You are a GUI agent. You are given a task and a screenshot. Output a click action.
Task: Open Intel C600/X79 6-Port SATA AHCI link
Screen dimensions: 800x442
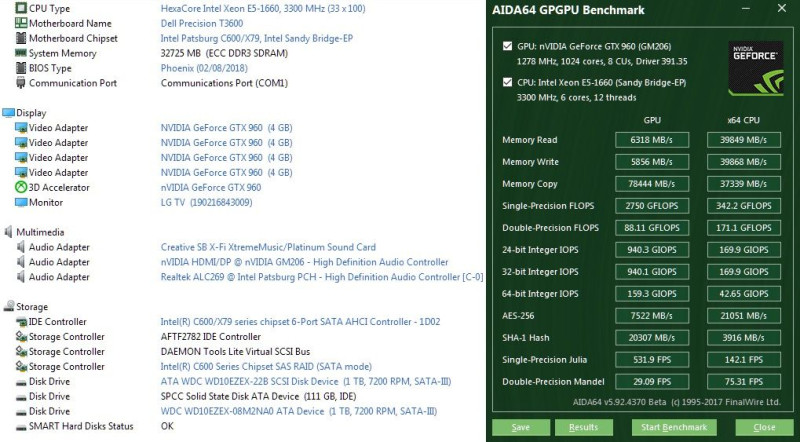(300, 322)
